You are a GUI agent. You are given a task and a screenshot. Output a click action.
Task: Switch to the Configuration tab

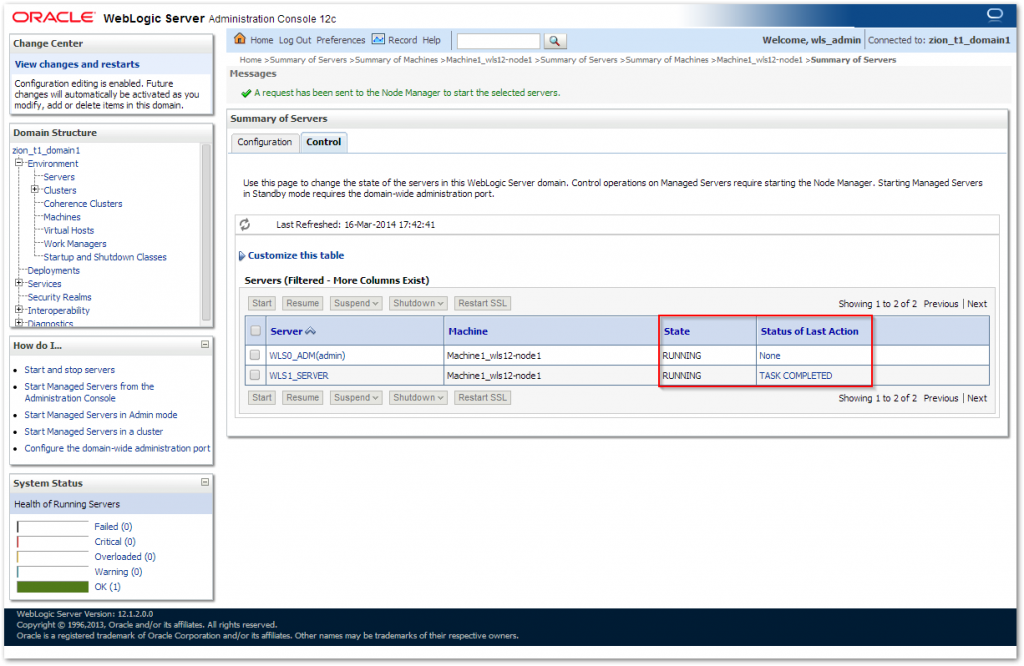click(x=265, y=142)
